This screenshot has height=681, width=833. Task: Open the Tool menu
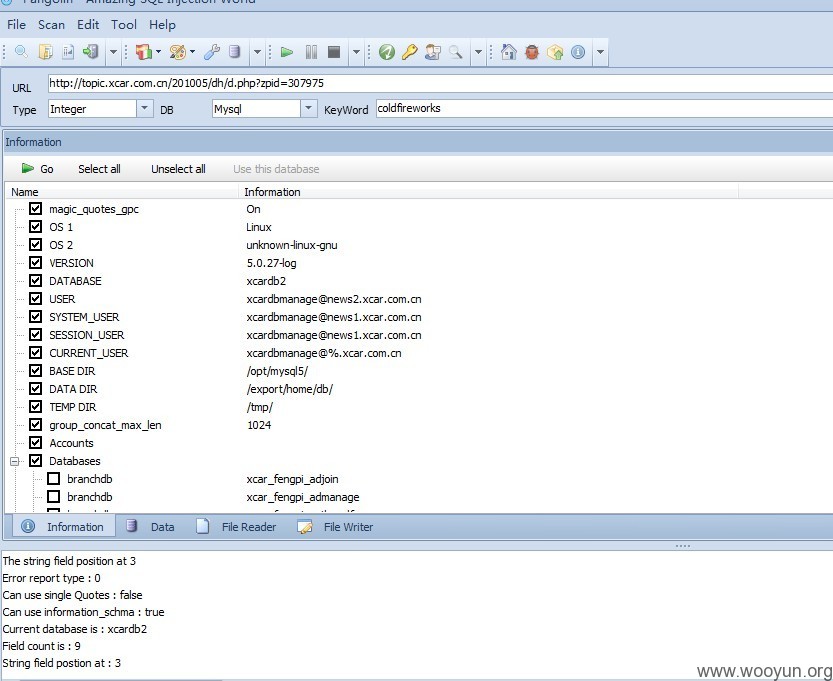point(124,24)
